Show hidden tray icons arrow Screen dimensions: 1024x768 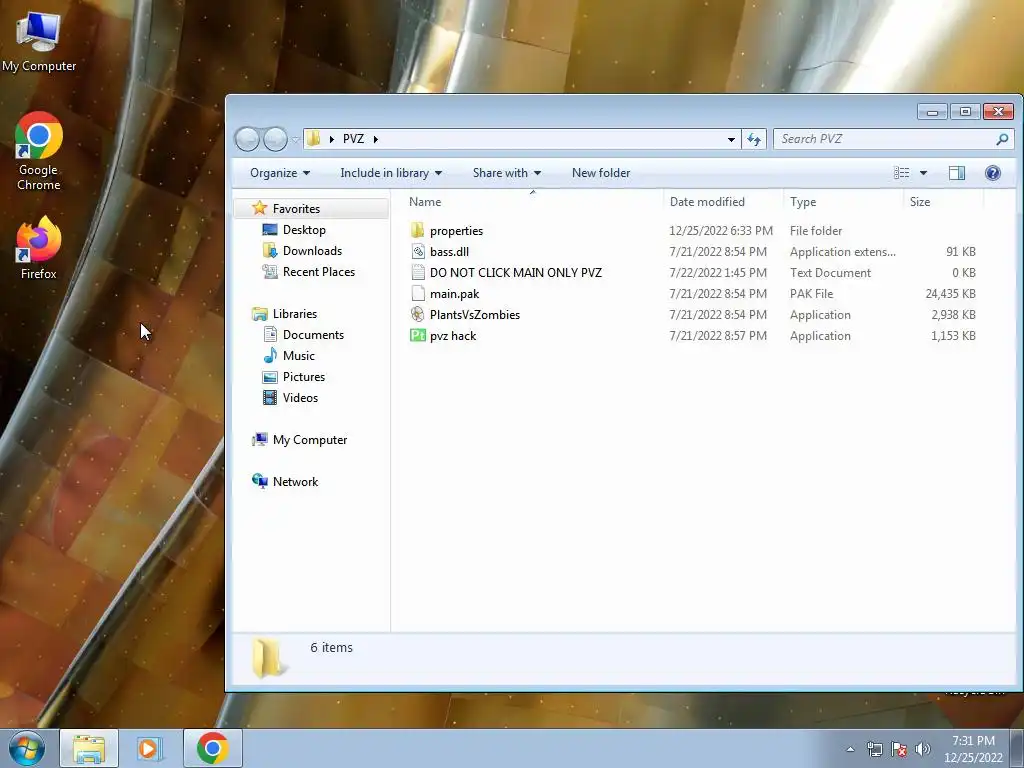point(850,749)
